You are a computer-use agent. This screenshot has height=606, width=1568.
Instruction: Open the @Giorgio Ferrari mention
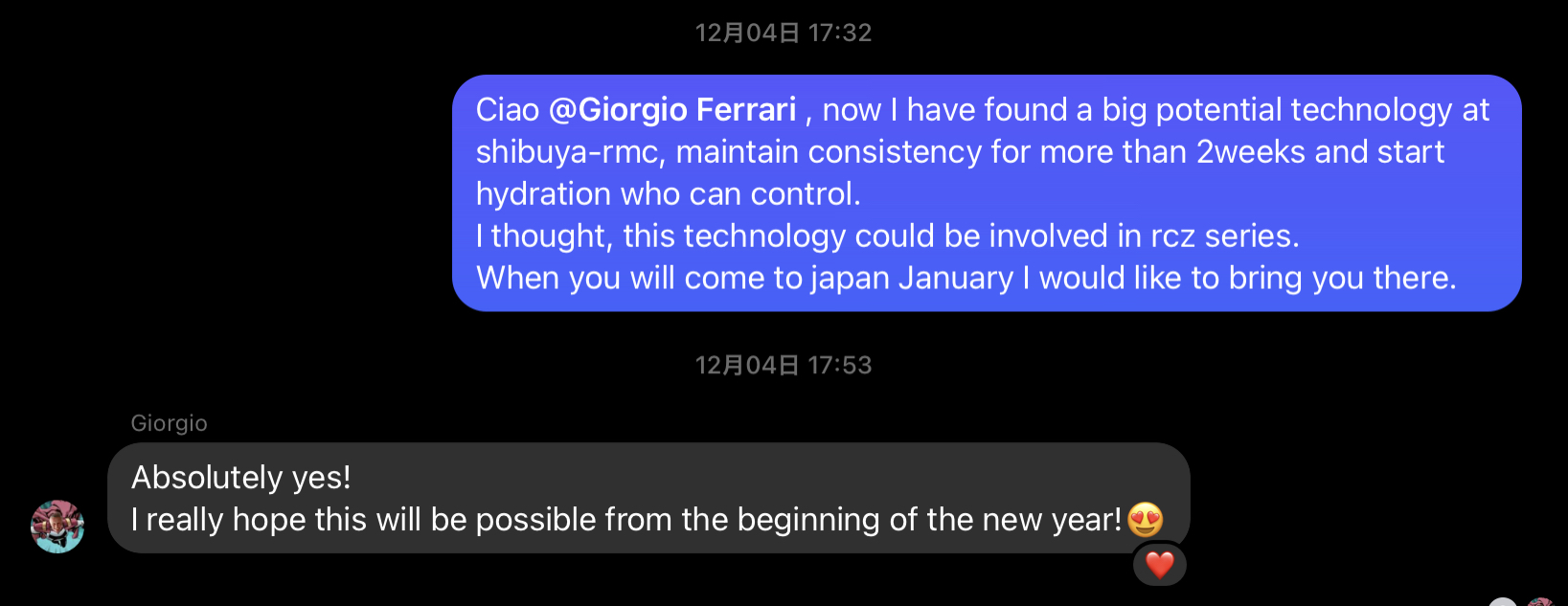pos(672,110)
